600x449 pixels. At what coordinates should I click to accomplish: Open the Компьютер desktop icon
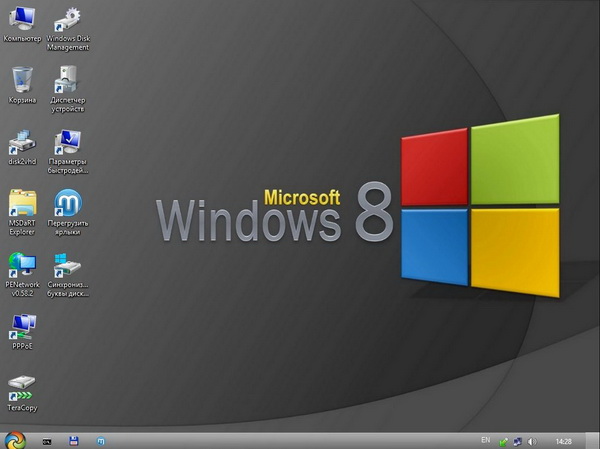click(x=22, y=19)
